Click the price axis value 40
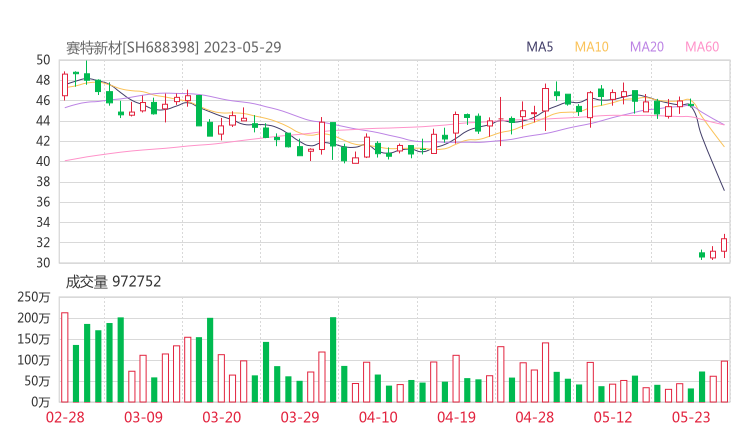Viewport: 740px width, 440px height. 43,161
